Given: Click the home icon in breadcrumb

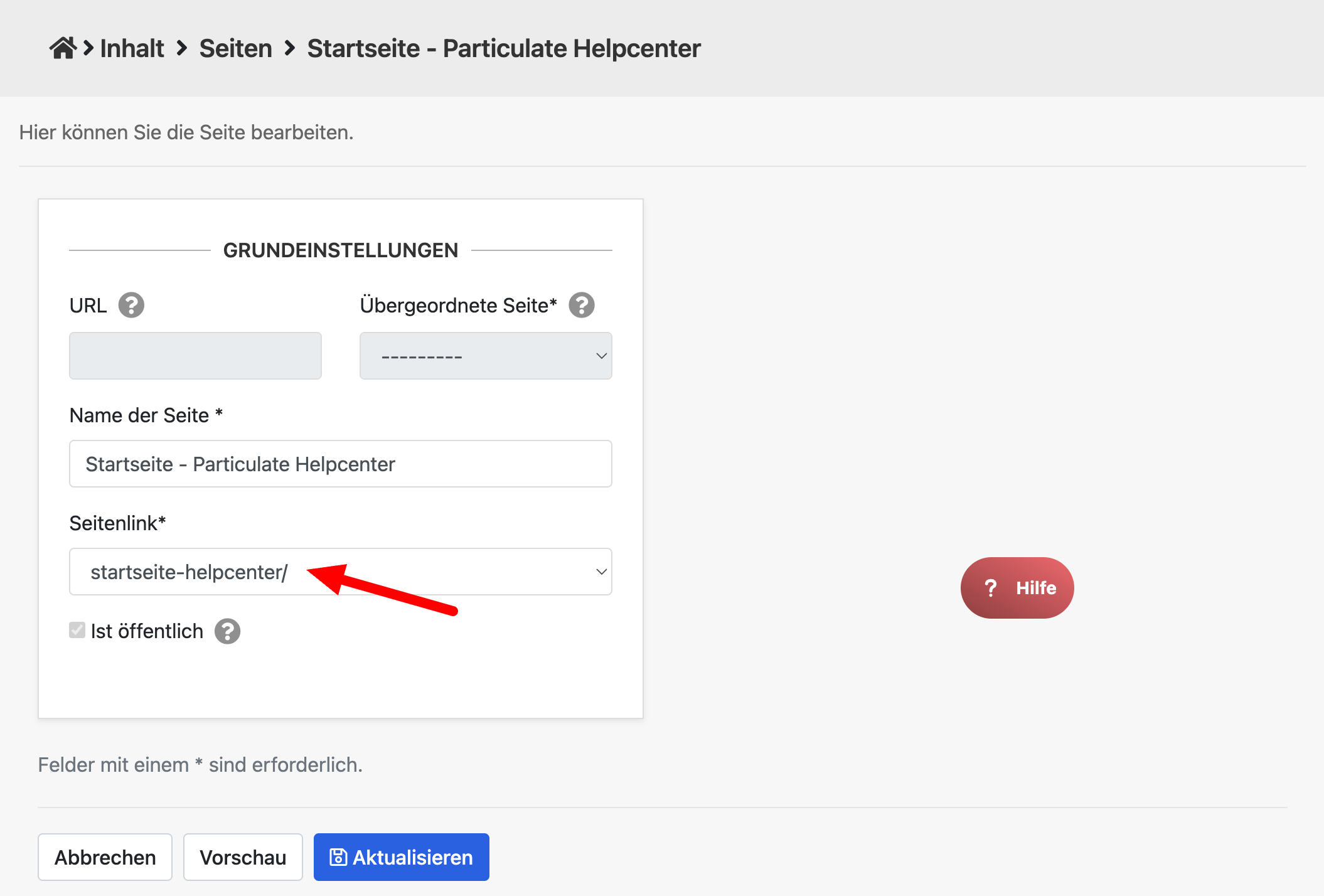Looking at the screenshot, I should tap(63, 48).
